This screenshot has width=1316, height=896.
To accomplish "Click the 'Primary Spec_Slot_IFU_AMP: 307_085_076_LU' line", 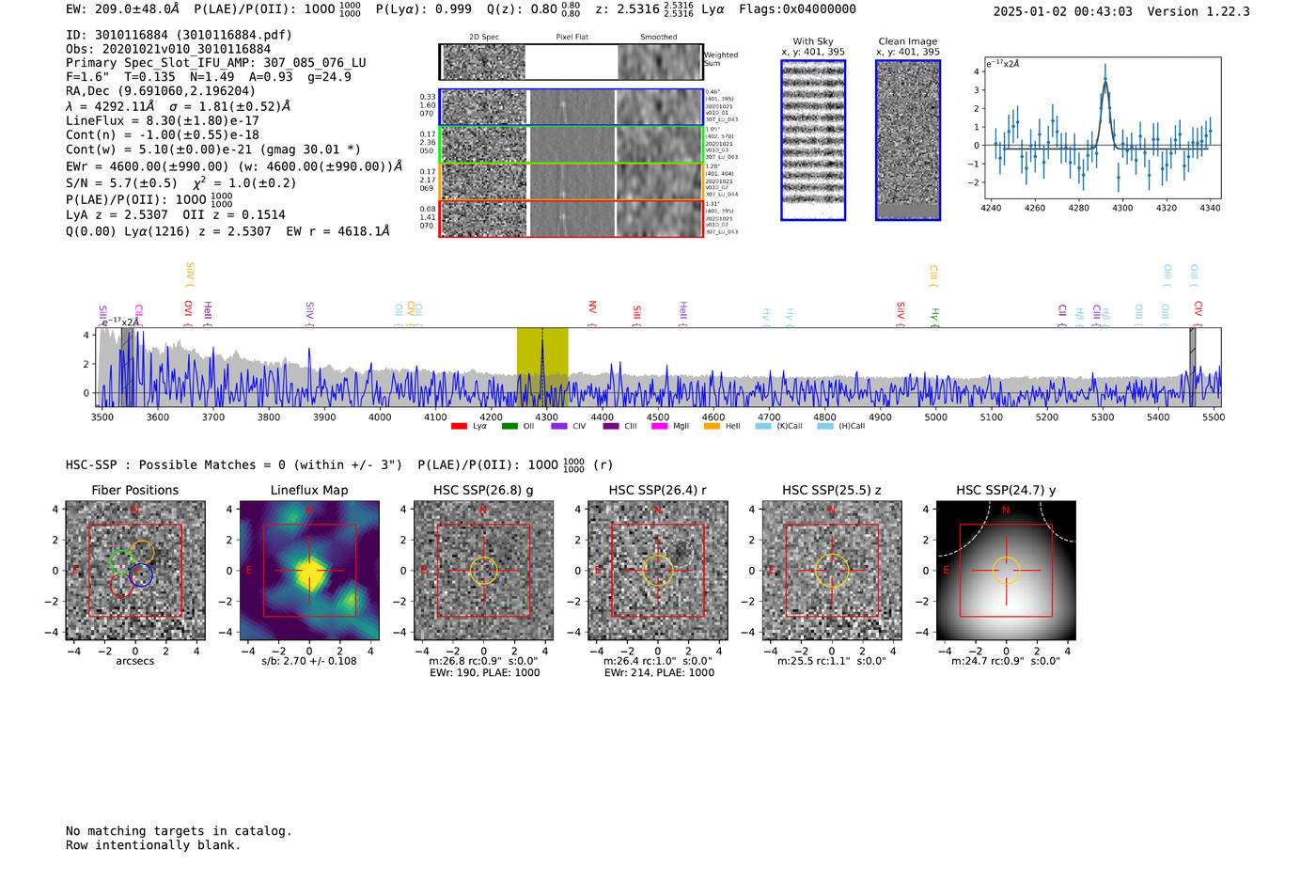I will [x=216, y=63].
